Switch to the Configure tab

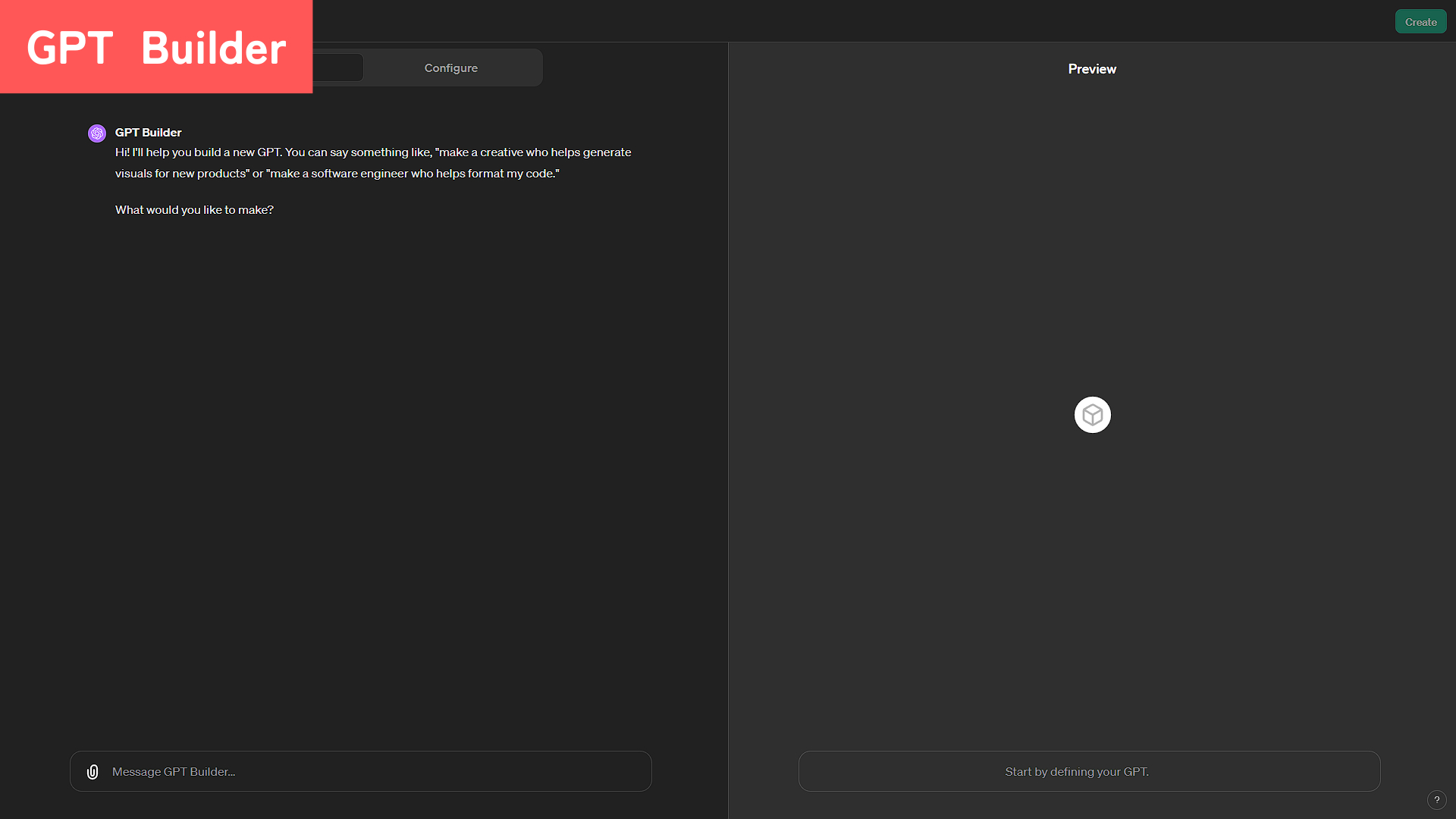[x=451, y=68]
